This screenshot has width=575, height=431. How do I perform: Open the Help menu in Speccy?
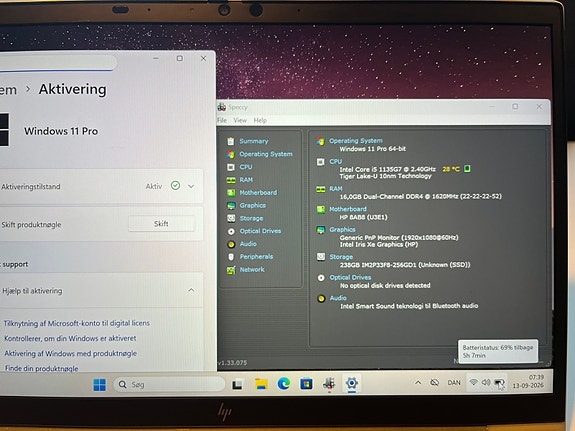tap(260, 120)
